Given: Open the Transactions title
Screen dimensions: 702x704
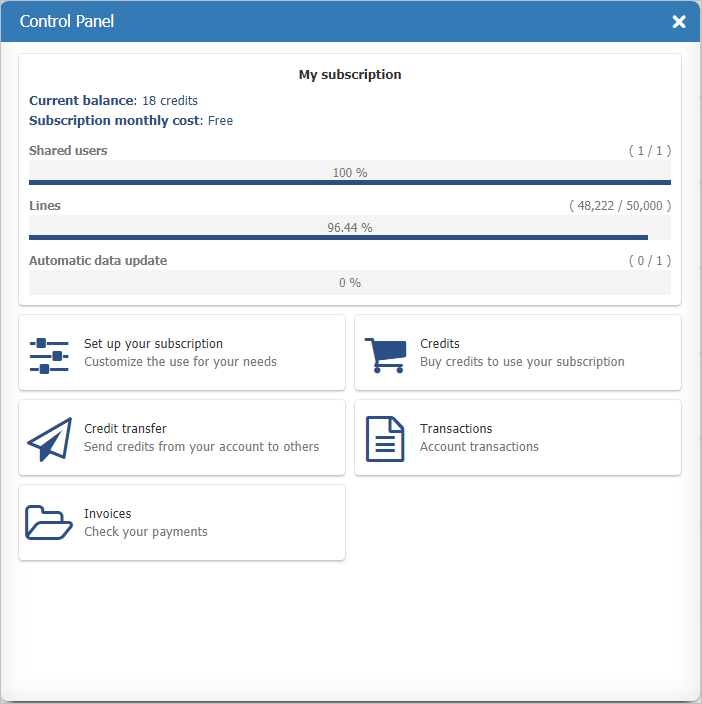Looking at the screenshot, I should click(456, 428).
